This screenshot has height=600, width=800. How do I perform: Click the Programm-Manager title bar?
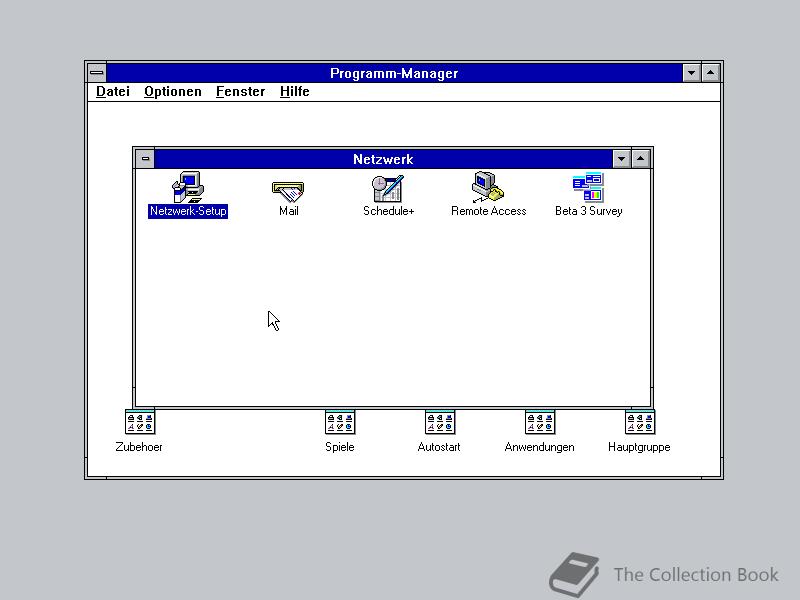click(x=394, y=73)
